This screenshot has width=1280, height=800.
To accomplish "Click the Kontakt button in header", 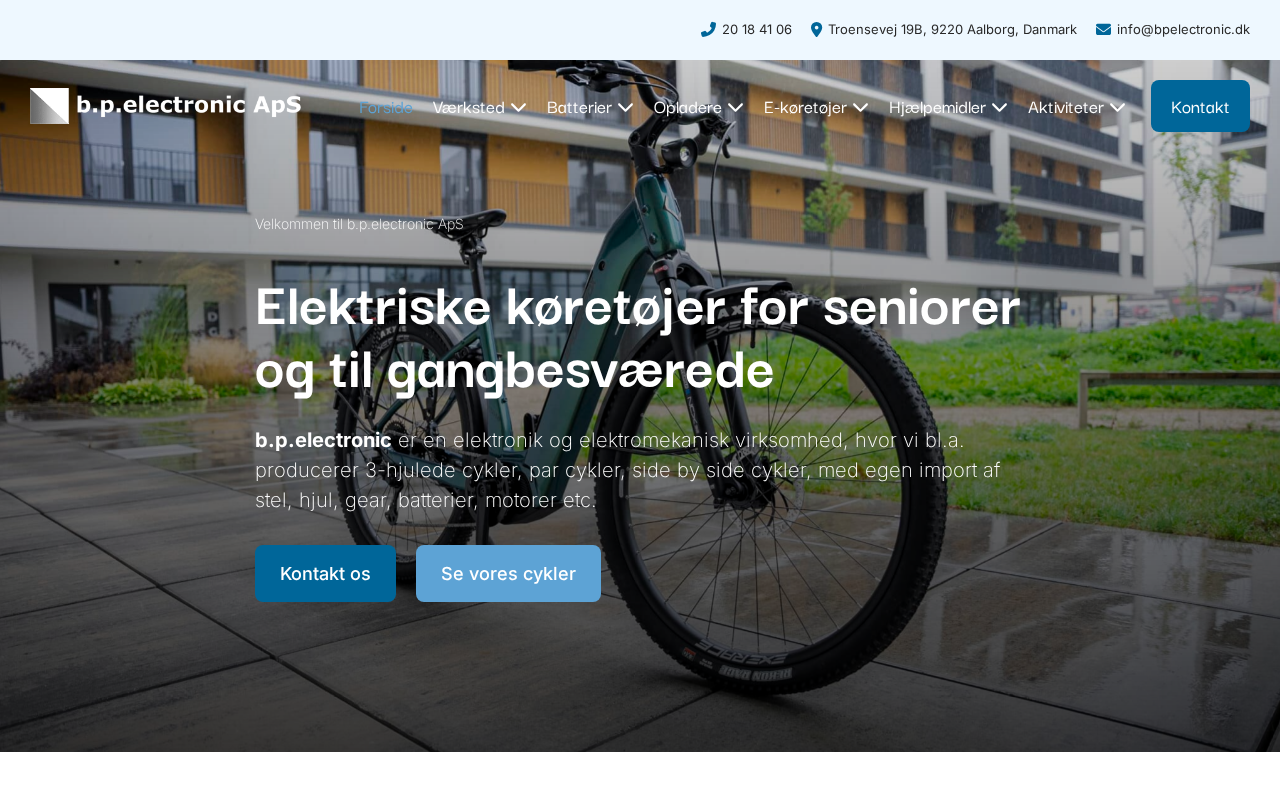I will pyautogui.click(x=1200, y=106).
